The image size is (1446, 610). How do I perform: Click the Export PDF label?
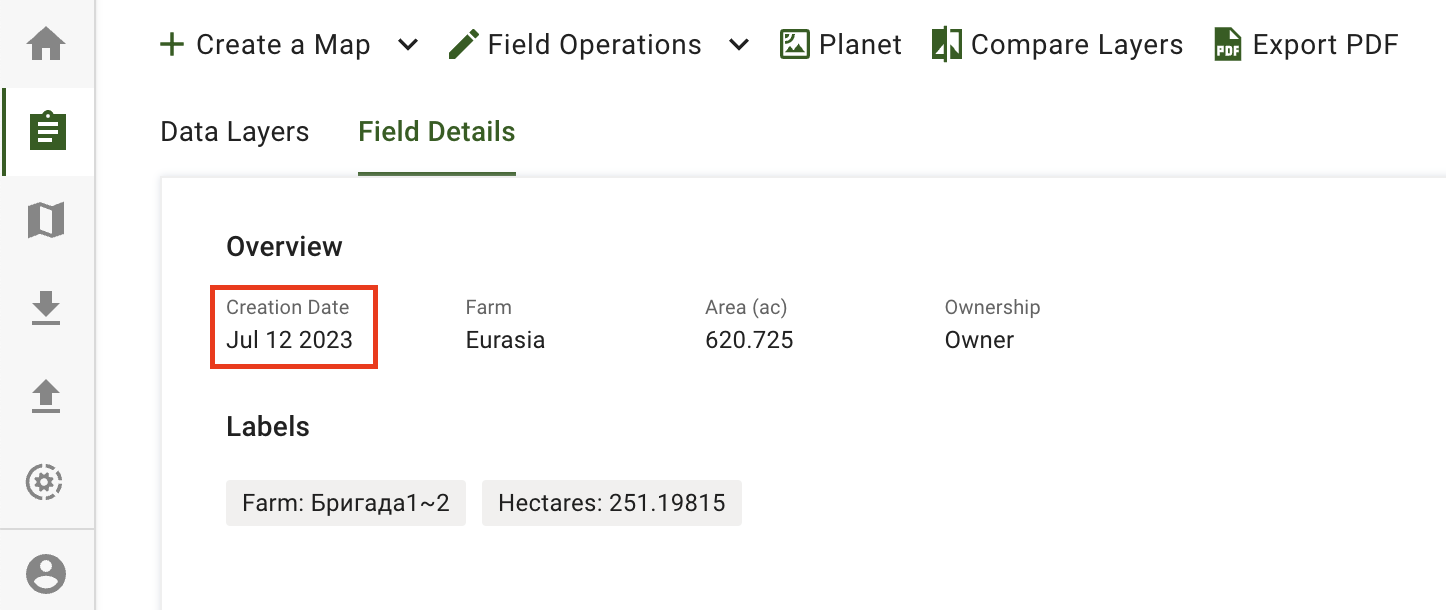point(1325,45)
